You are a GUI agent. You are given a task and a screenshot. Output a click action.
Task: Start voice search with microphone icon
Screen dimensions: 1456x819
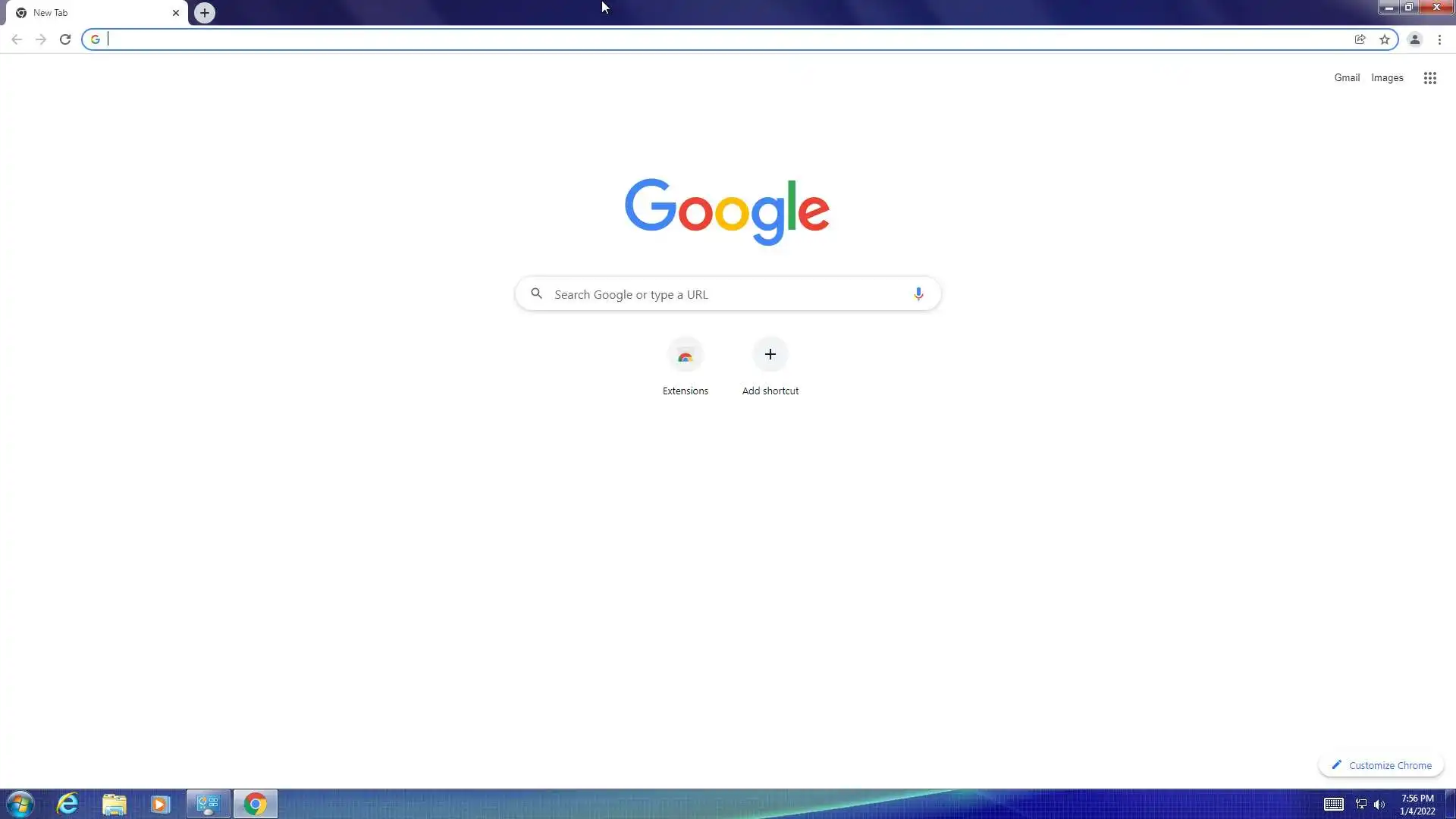(918, 294)
